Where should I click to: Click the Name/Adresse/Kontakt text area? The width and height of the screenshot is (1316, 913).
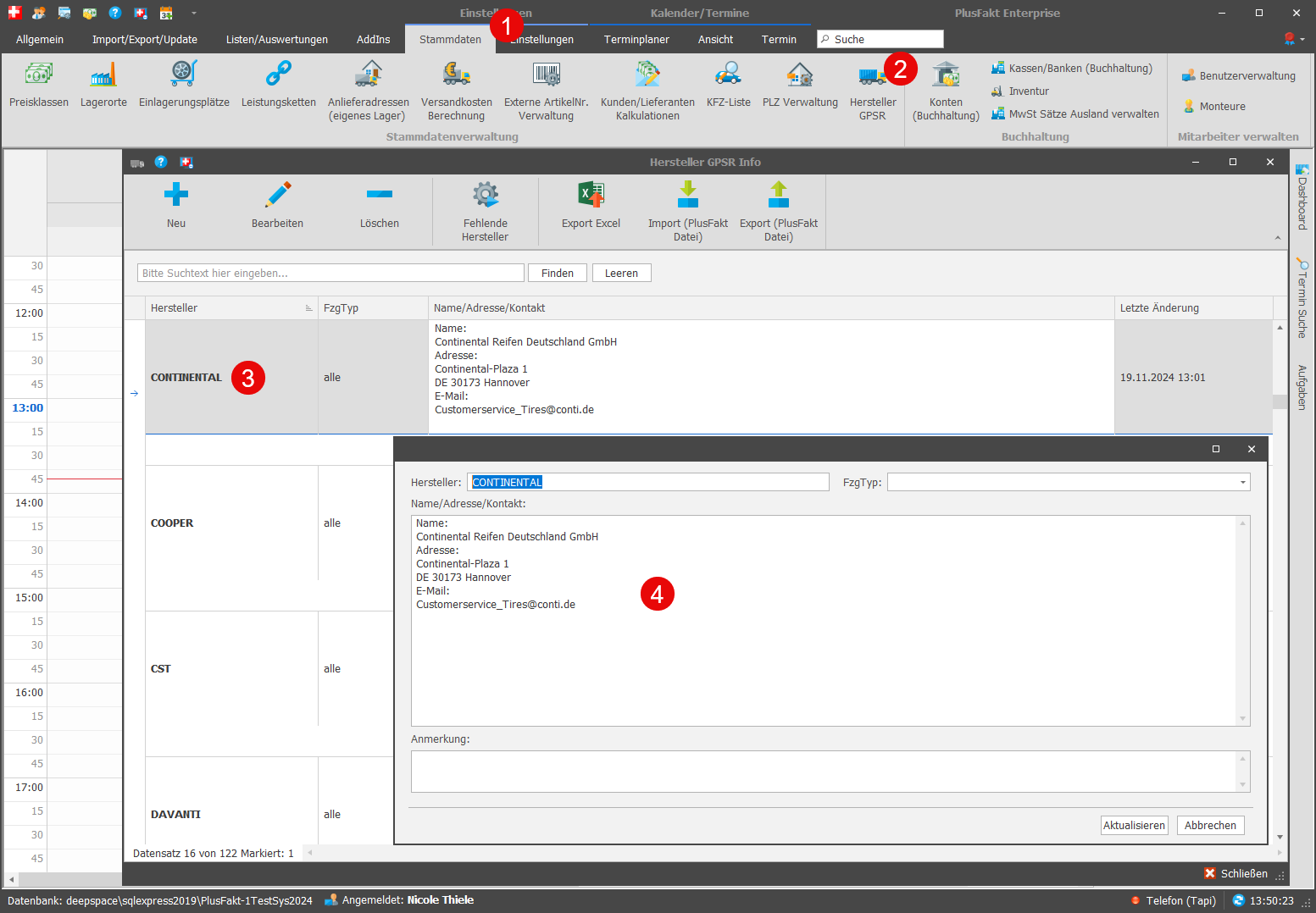click(824, 621)
